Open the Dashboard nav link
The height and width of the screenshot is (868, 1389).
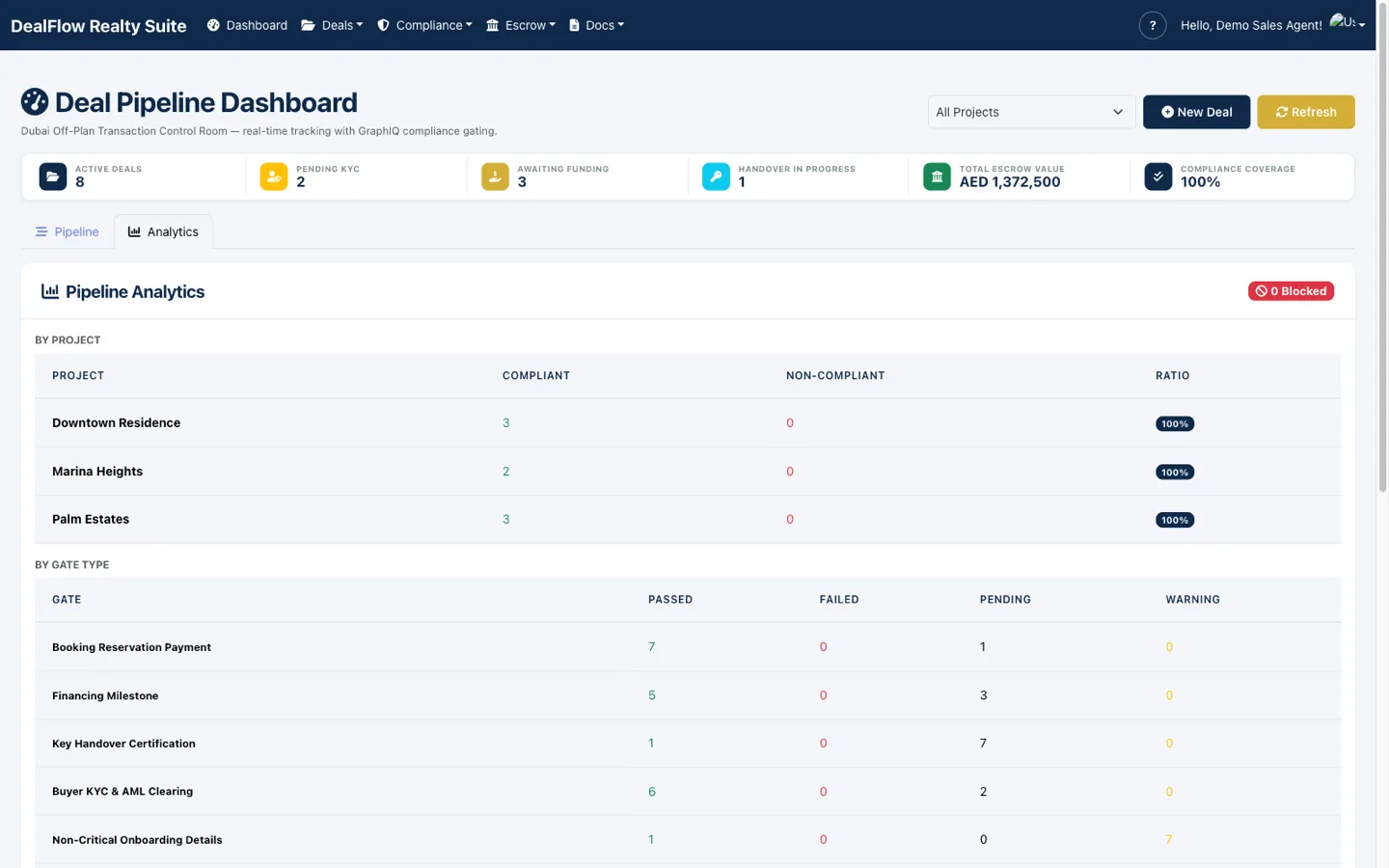pos(247,25)
